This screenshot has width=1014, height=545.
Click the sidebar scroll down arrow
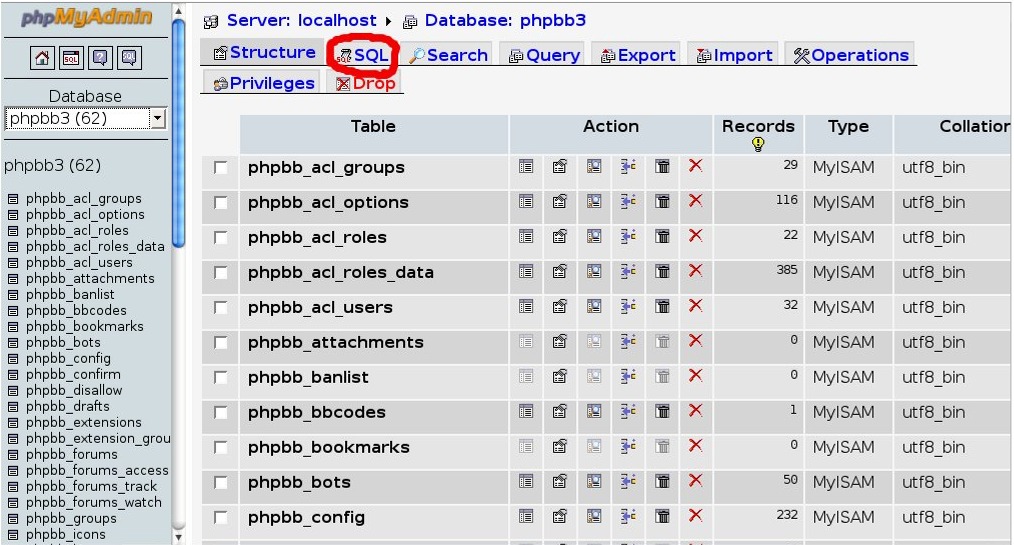[x=178, y=537]
